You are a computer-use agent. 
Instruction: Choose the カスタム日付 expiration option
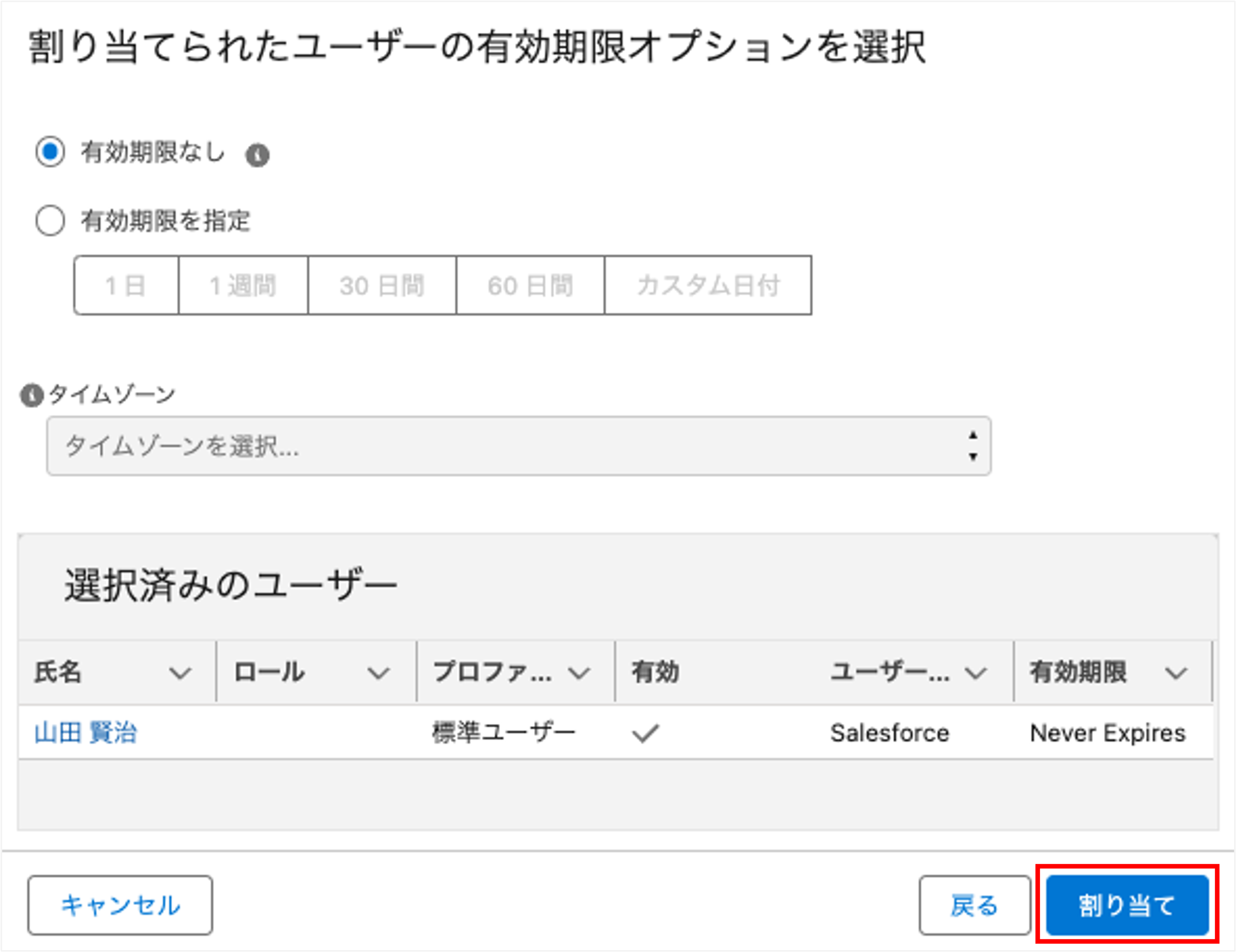pos(708,285)
